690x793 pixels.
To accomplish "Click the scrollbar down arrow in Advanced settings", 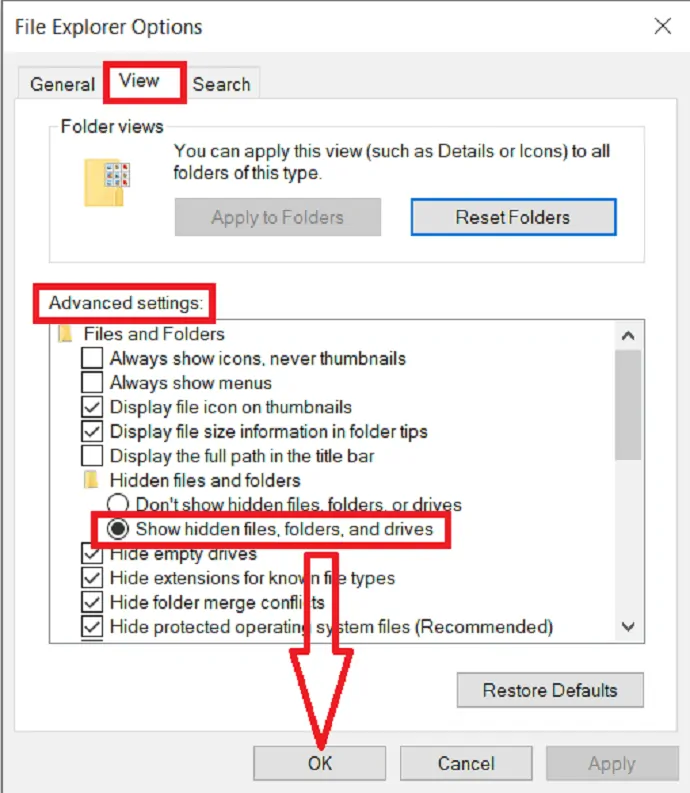I will click(628, 627).
